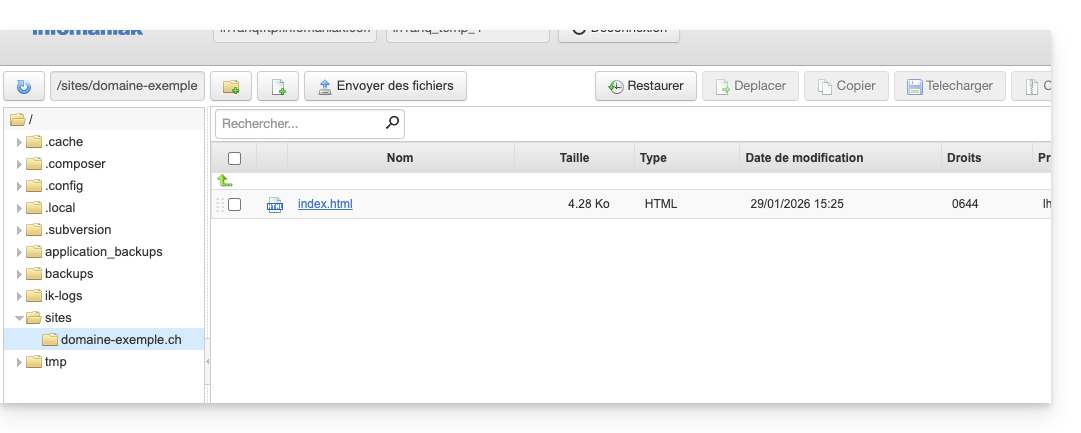Click the go up one level arrow
The height and width of the screenshot is (433, 1081).
[x=225, y=181]
